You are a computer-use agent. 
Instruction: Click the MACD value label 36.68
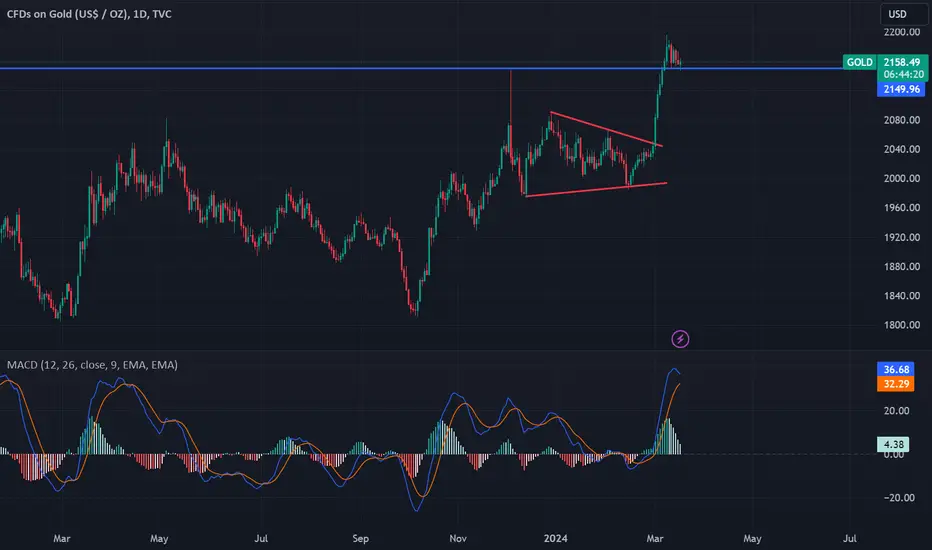tap(896, 369)
